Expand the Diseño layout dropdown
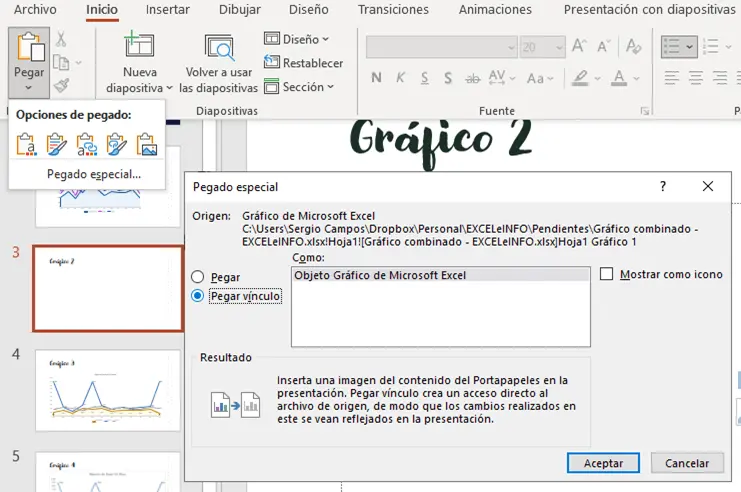Screen dimensions: 741x492 [x=297, y=39]
